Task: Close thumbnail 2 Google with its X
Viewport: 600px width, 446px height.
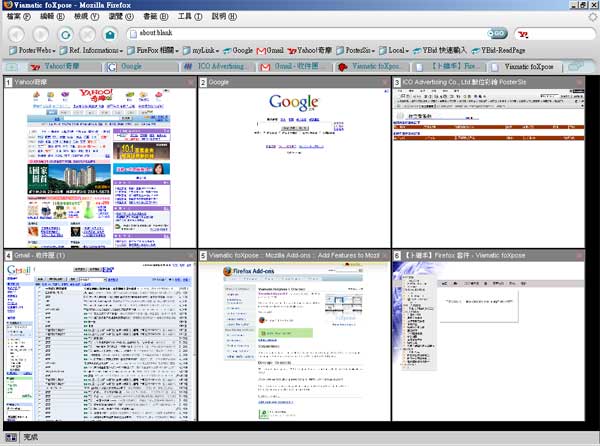Action: coord(385,82)
